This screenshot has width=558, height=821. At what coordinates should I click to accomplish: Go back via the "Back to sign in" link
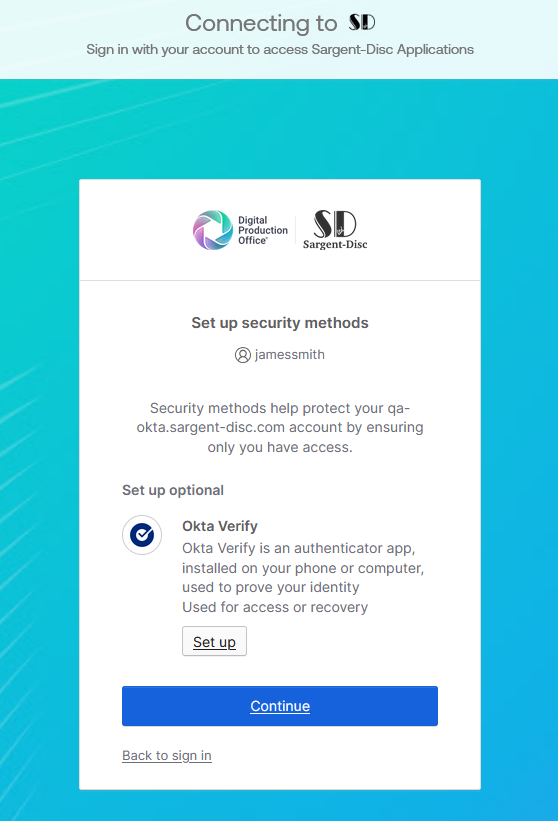click(x=166, y=756)
